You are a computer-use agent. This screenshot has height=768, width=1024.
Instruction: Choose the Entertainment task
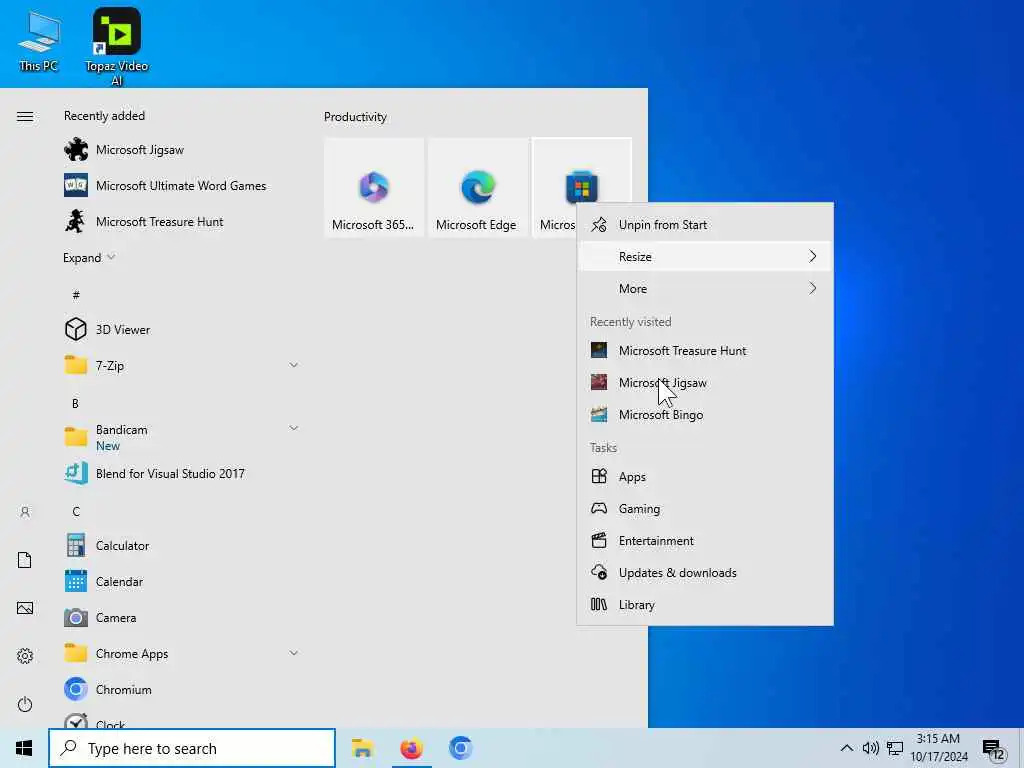[705, 541]
